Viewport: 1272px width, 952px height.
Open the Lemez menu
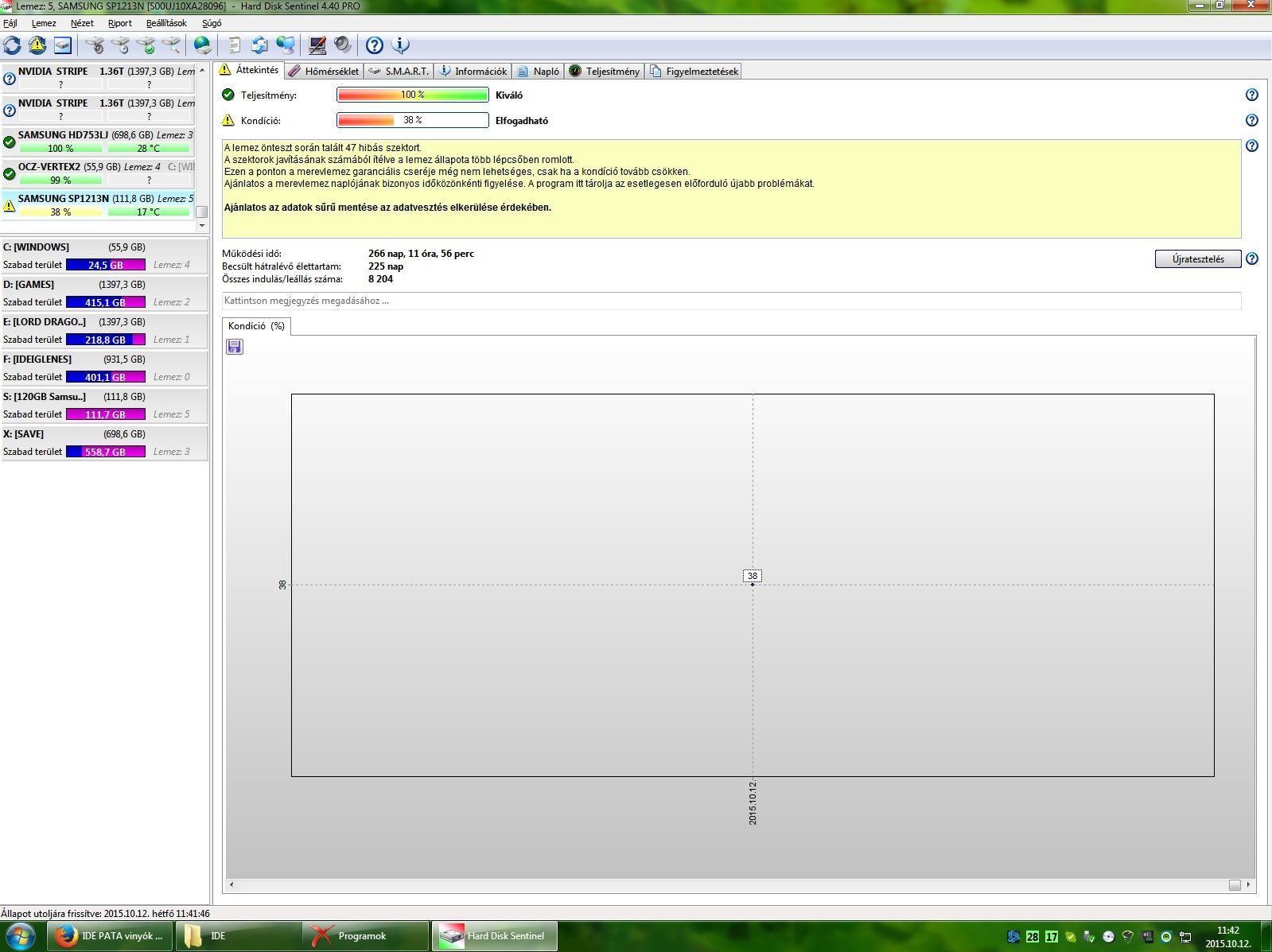44,23
